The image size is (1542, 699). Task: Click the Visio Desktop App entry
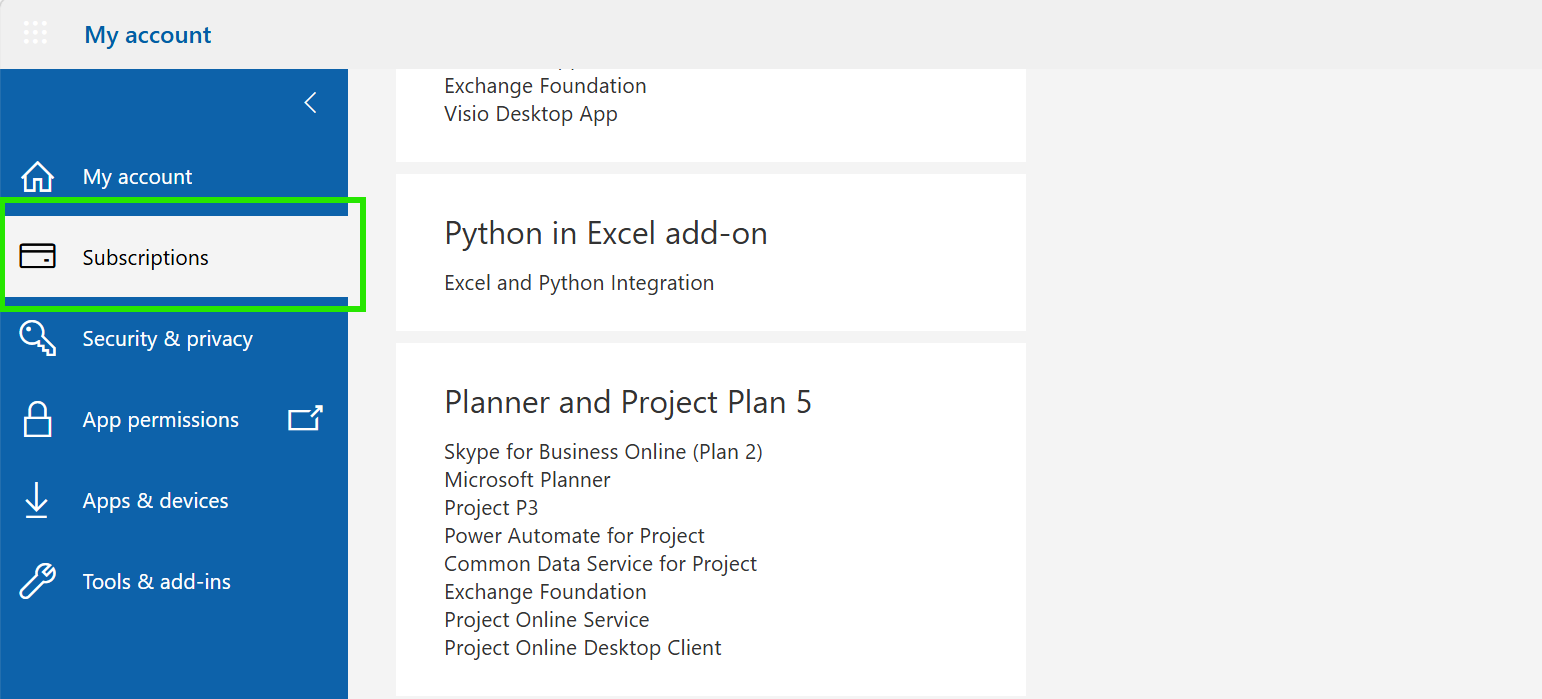531,114
